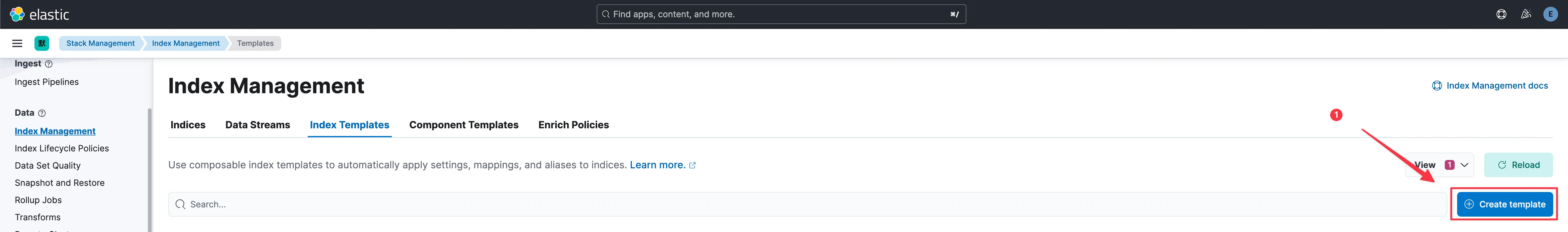Open the hamburger navigation menu
1568x232 pixels.
coord(17,43)
